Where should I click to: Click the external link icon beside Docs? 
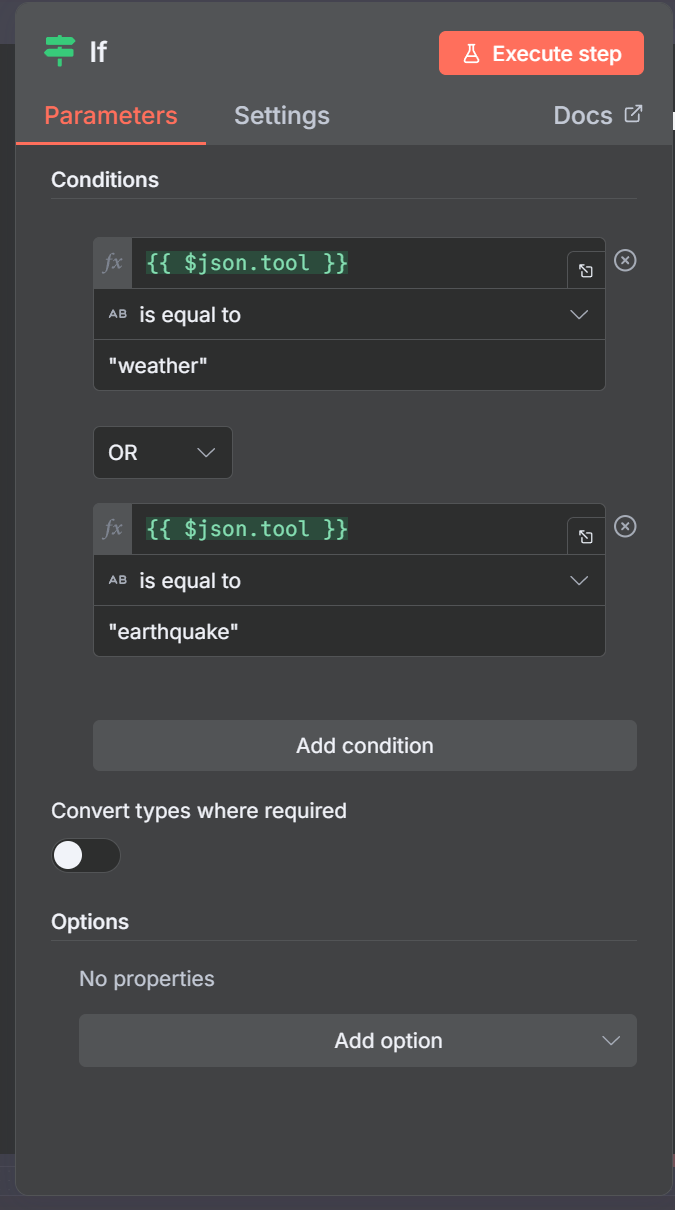click(633, 114)
